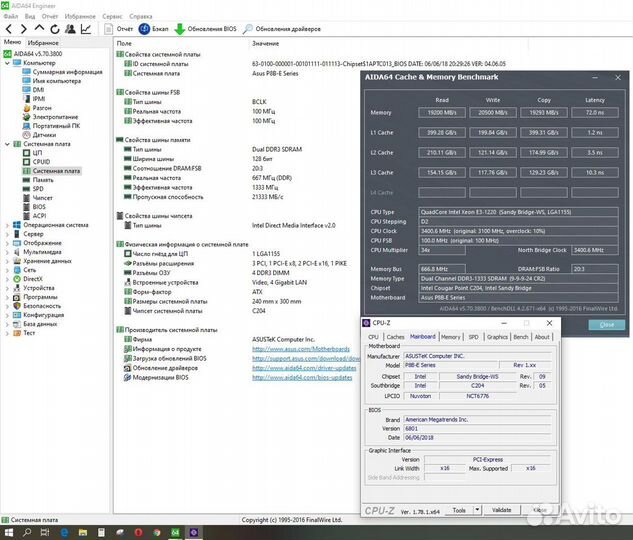Viewport: 633px width, 540px height.
Task: Open the Файл menu
Action: 11,16
